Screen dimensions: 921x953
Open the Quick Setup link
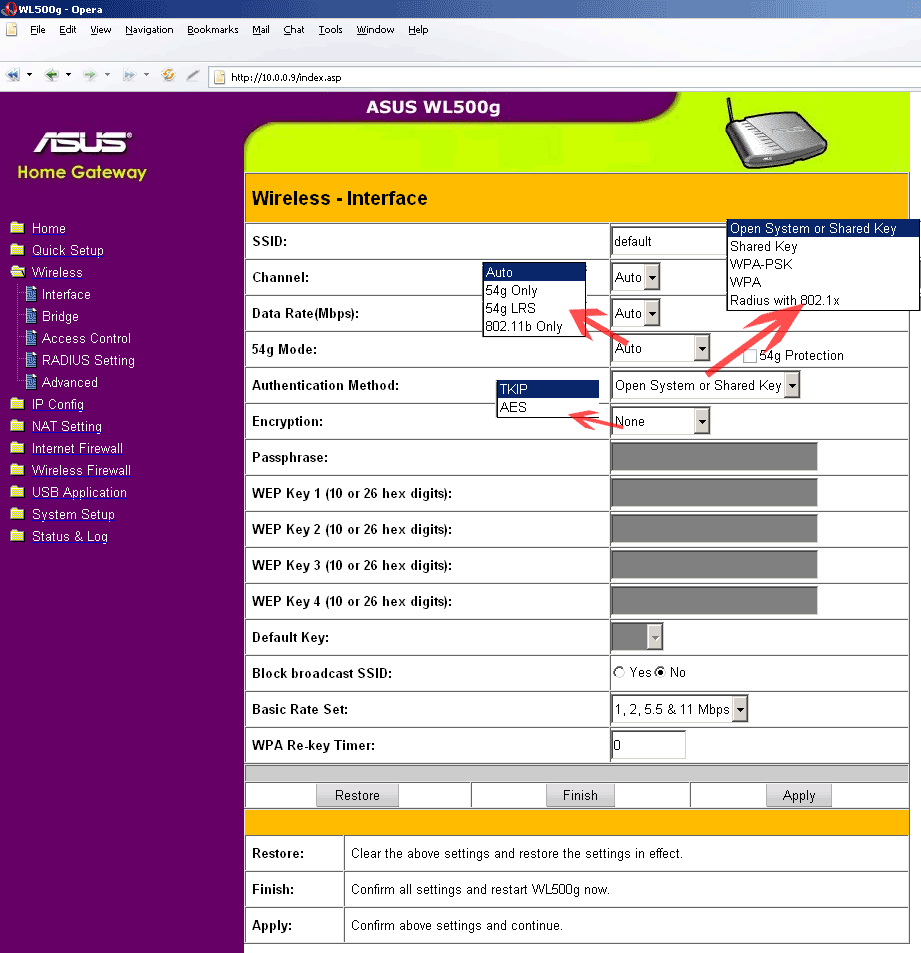tap(67, 250)
